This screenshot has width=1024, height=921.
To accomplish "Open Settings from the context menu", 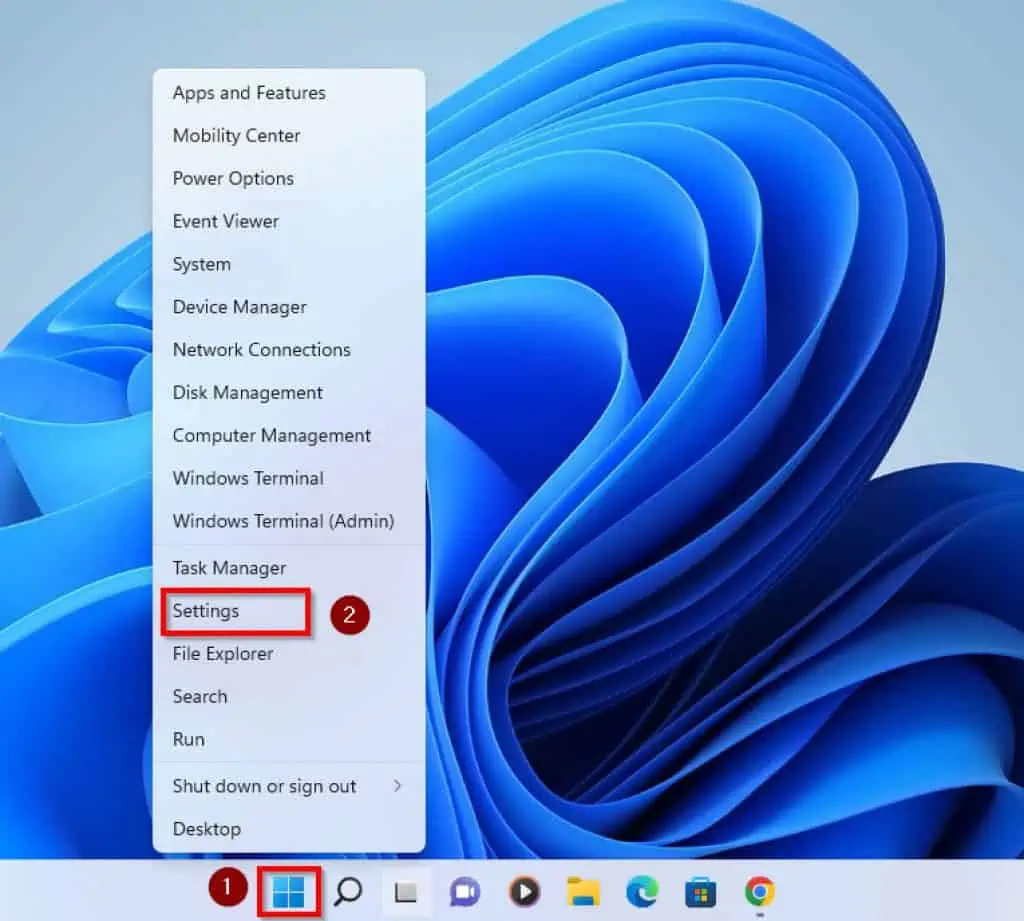I will pos(208,611).
